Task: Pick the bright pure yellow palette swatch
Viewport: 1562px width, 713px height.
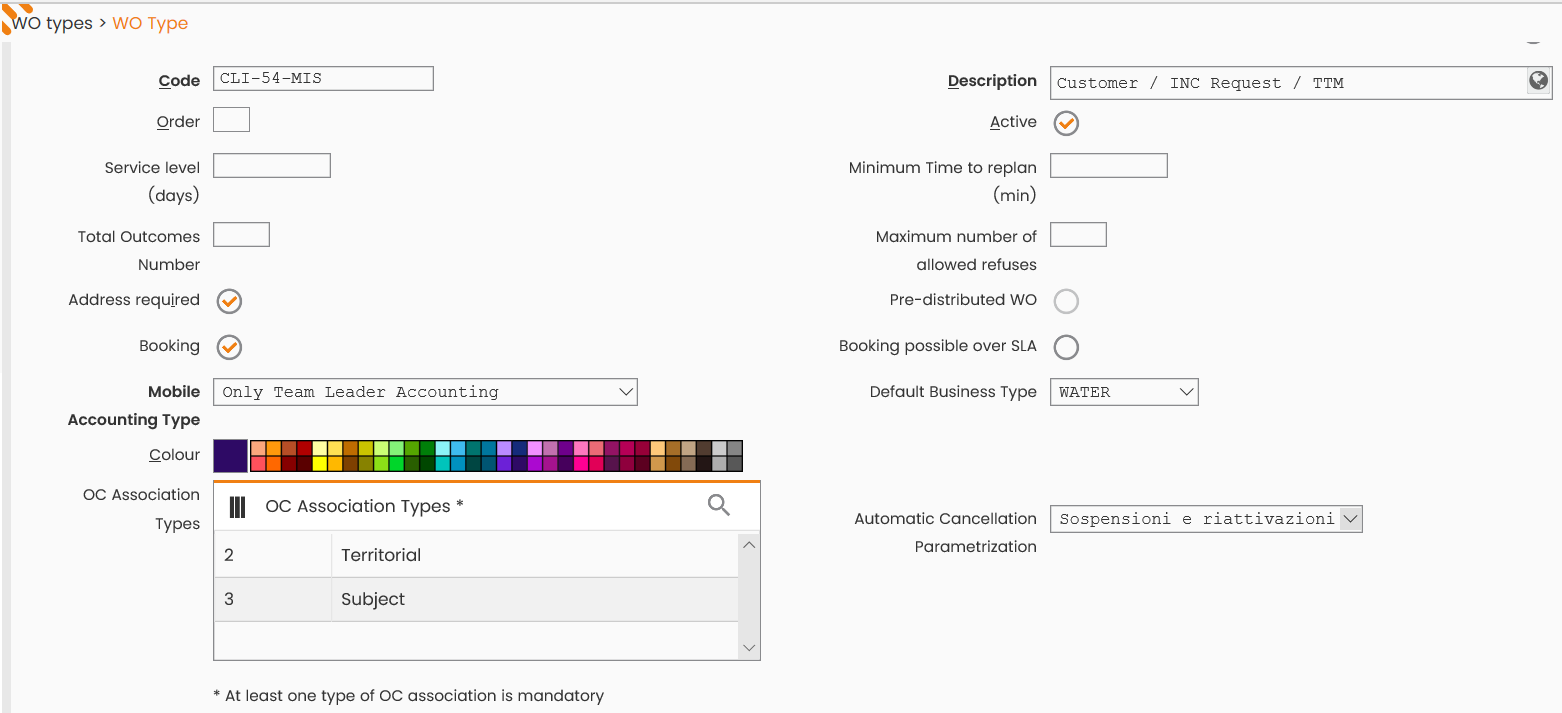Action: coord(320,464)
